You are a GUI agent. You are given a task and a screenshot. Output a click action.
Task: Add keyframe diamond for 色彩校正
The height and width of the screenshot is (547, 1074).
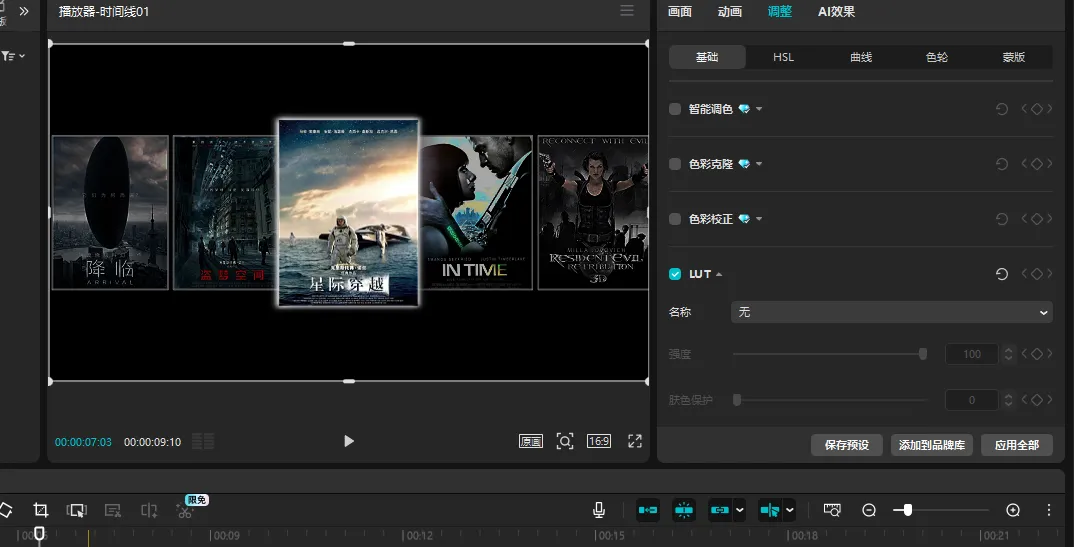pyautogui.click(x=1037, y=219)
